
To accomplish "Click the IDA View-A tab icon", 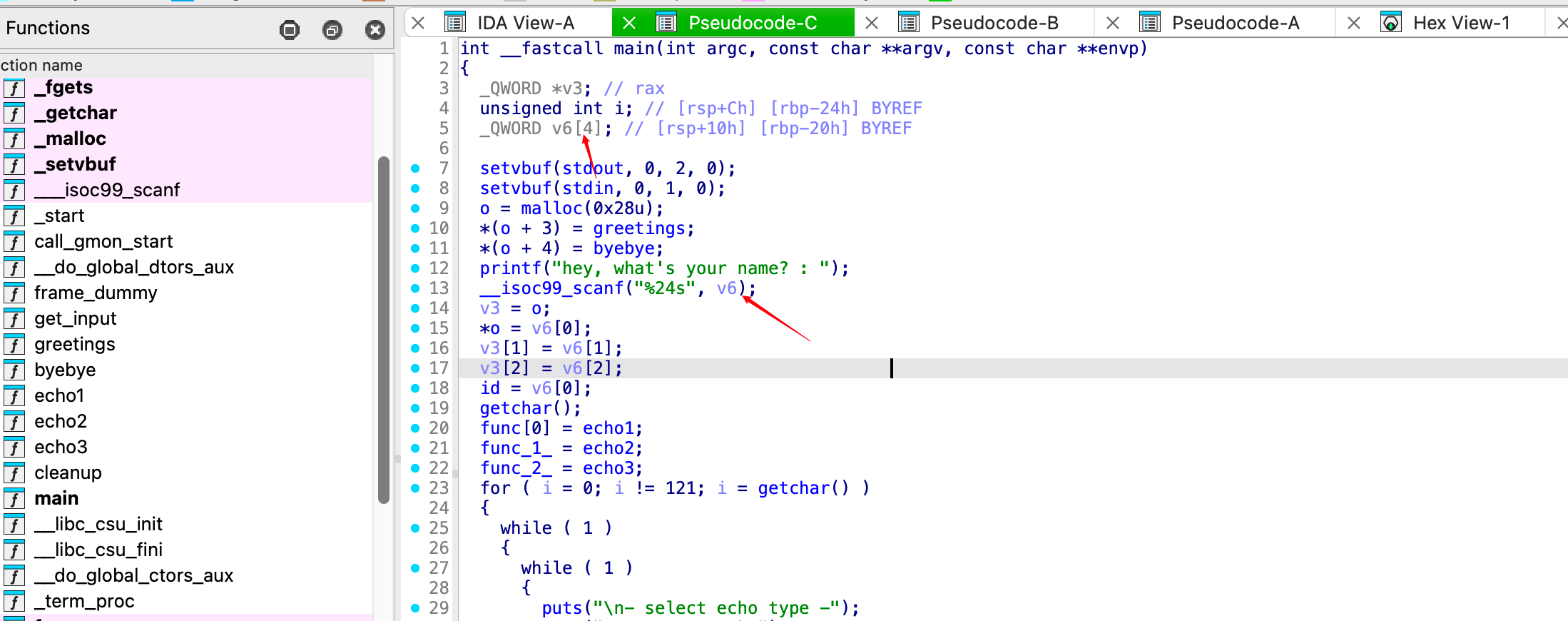I will click(455, 23).
